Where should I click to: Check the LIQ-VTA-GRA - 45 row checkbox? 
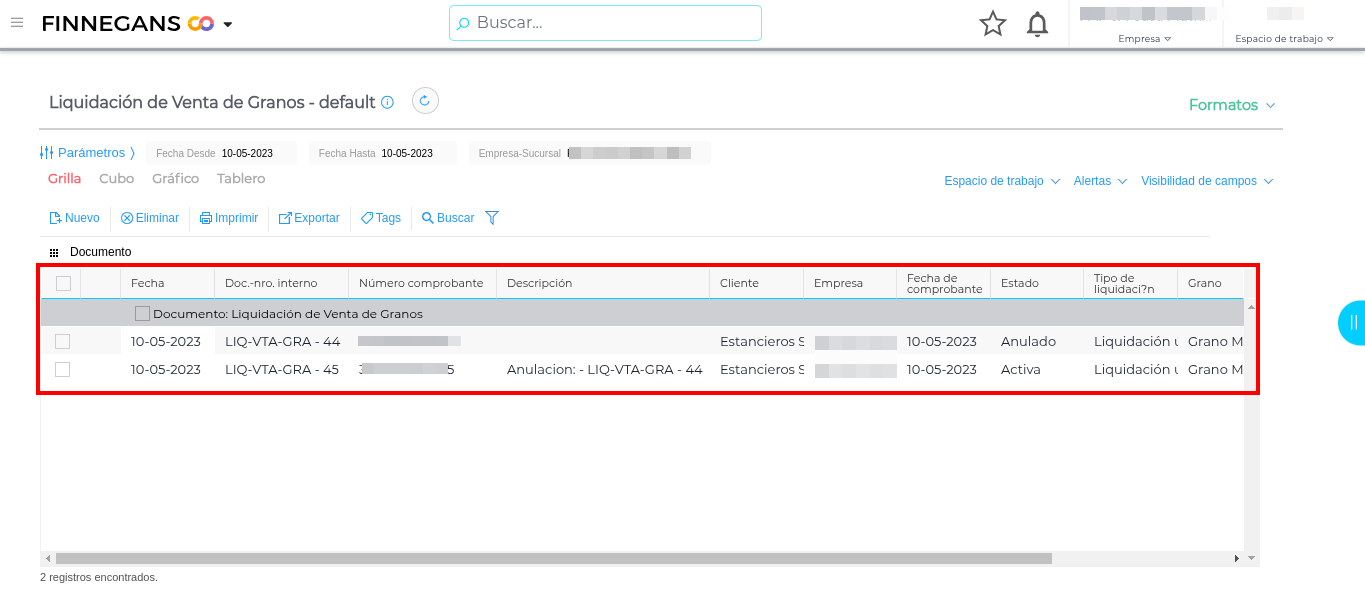63,369
